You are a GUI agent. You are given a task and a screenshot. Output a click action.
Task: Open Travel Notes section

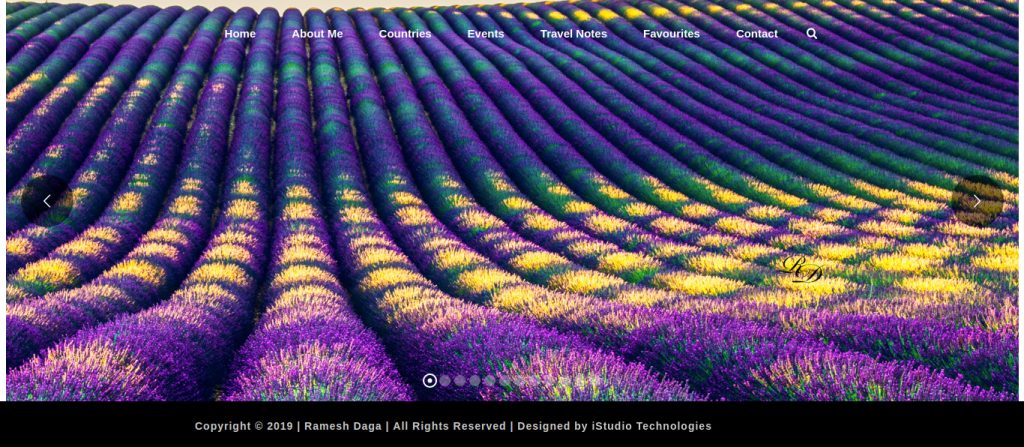[573, 34]
